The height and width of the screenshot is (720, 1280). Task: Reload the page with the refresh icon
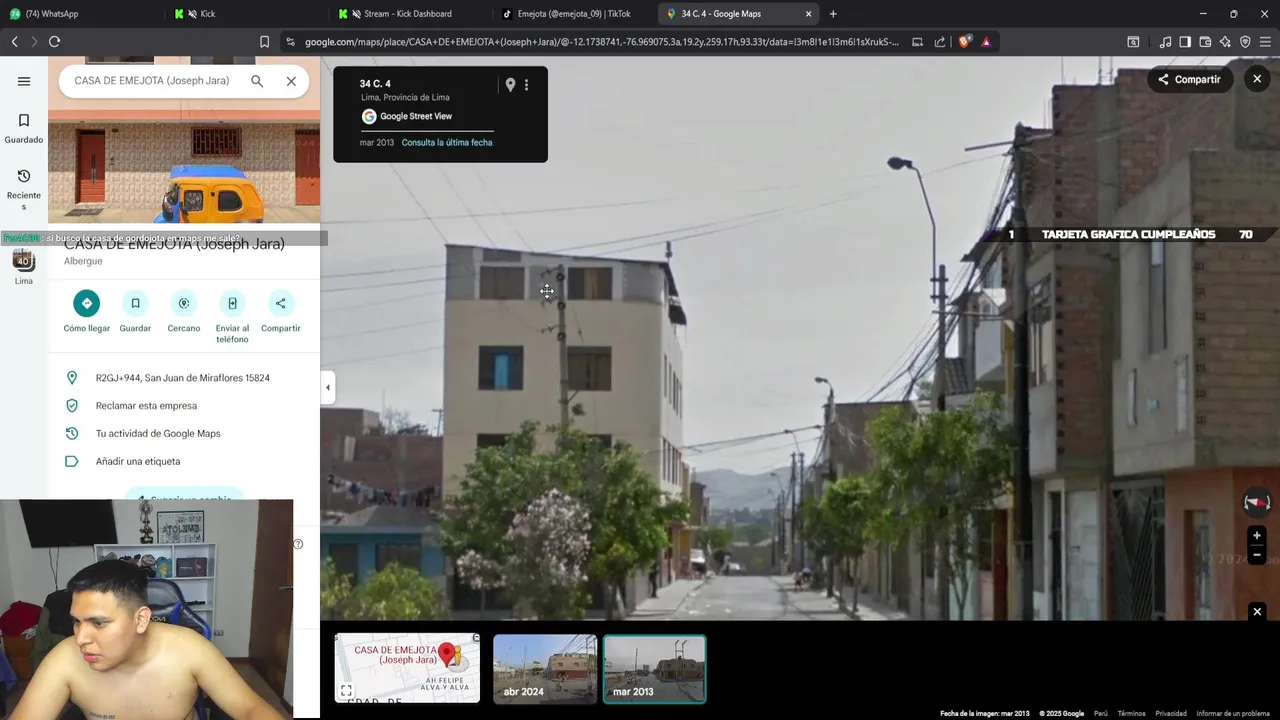pos(54,42)
